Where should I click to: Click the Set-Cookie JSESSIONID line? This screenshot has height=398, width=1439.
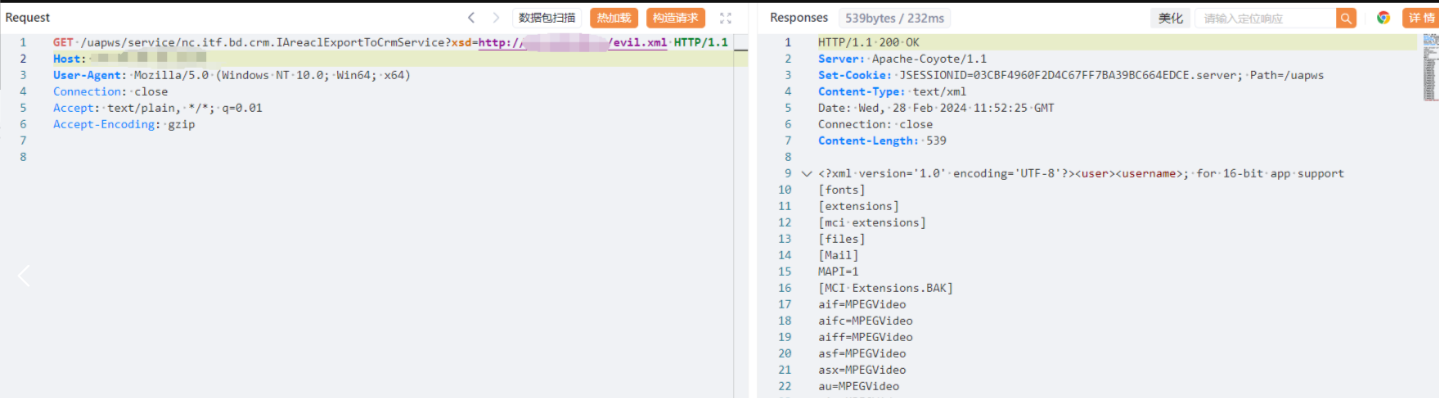pos(1071,75)
